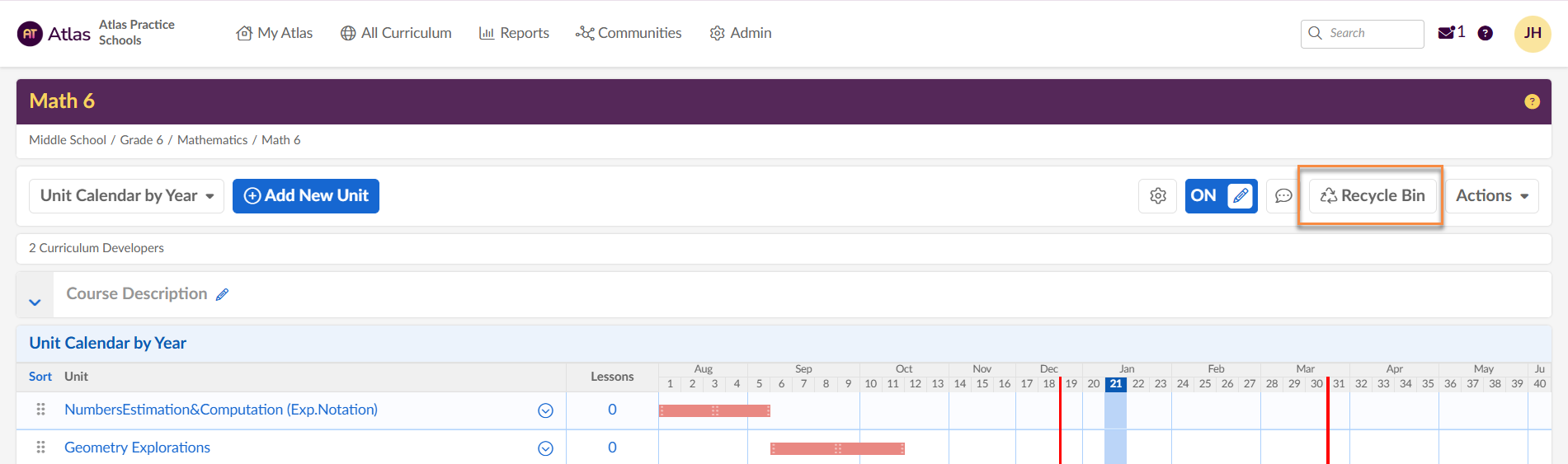This screenshot has width=1568, height=464.
Task: Click the pencil icon beside Course Description
Action: point(222,294)
